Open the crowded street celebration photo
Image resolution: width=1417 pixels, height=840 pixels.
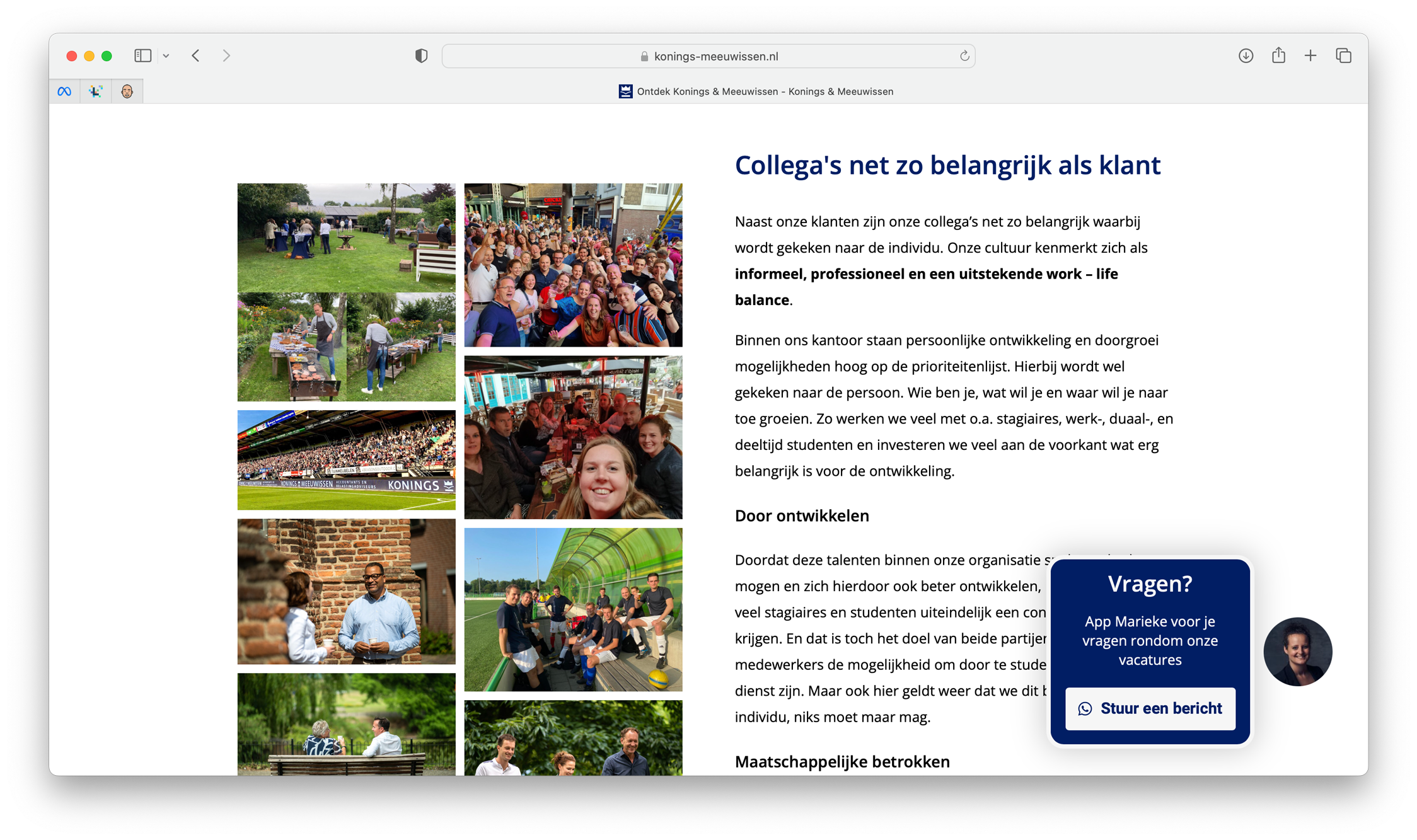(x=573, y=265)
